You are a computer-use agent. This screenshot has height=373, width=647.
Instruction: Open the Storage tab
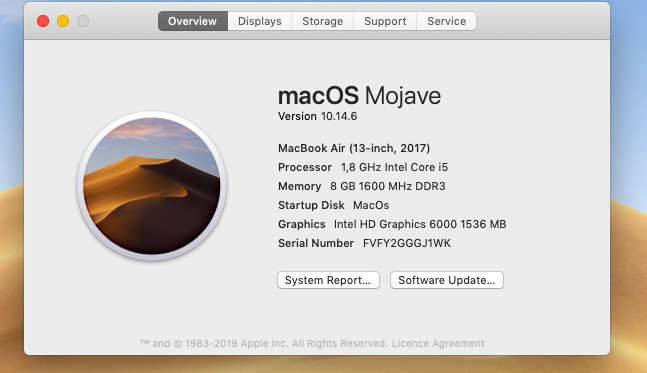click(323, 21)
